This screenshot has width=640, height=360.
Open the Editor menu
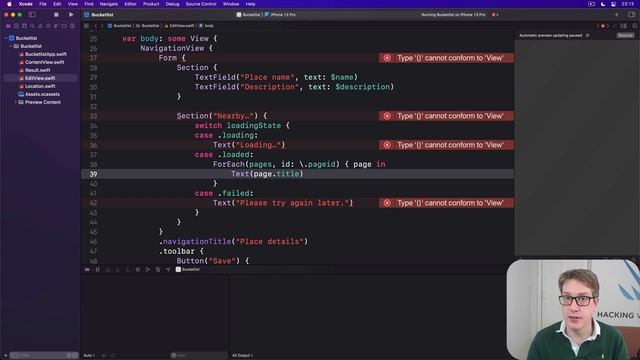pyautogui.click(x=130, y=4)
